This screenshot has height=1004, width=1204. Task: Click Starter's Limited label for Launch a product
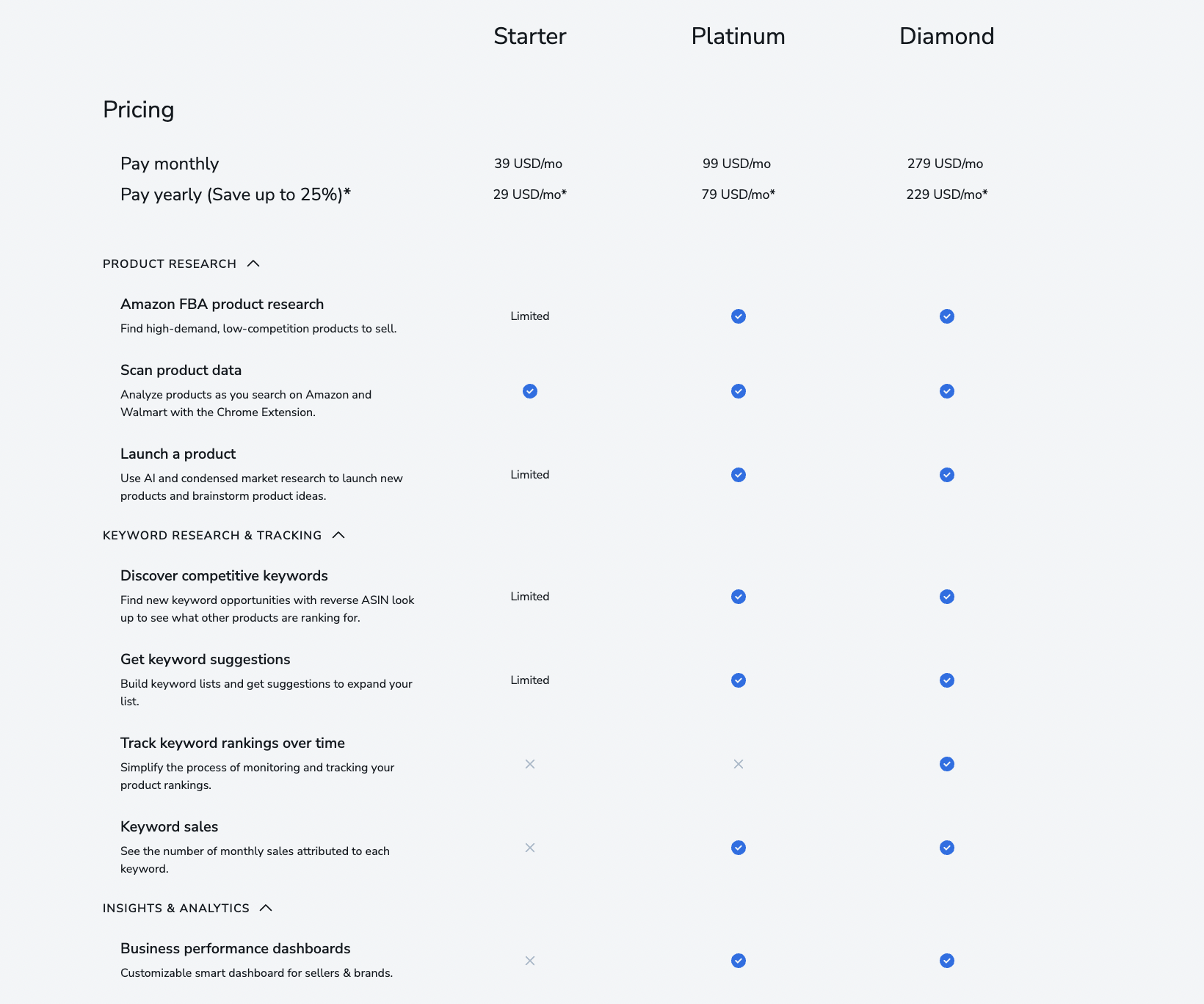(x=530, y=475)
